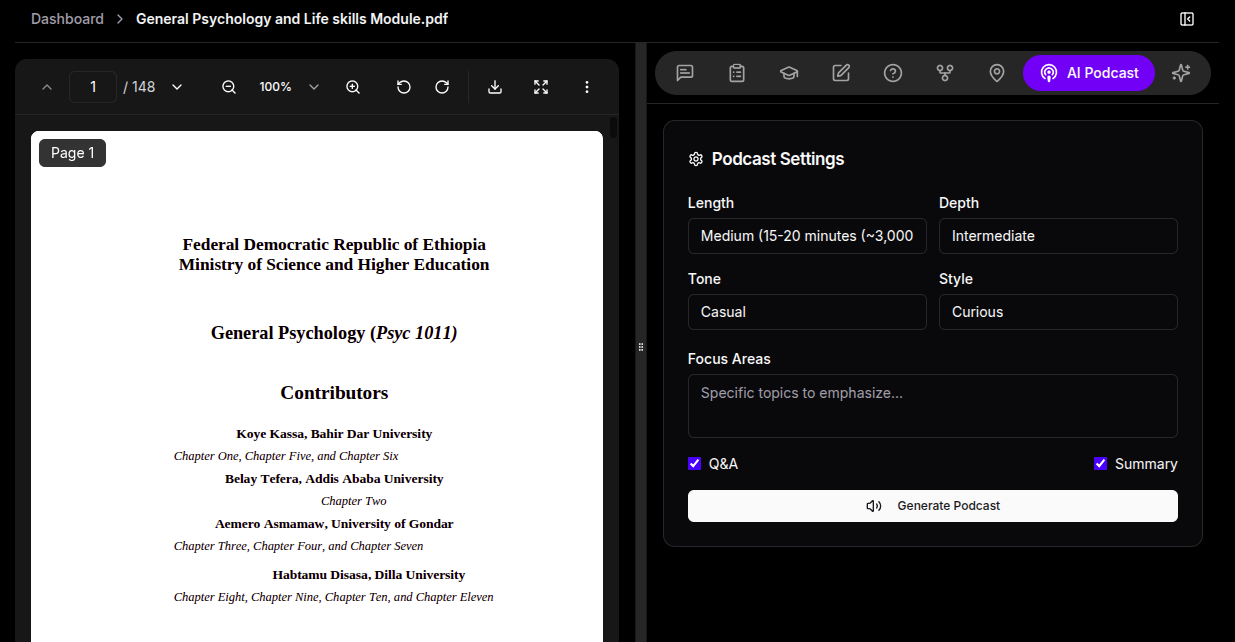Focus the Focus Areas text box
The image size is (1235, 642).
[x=933, y=406]
